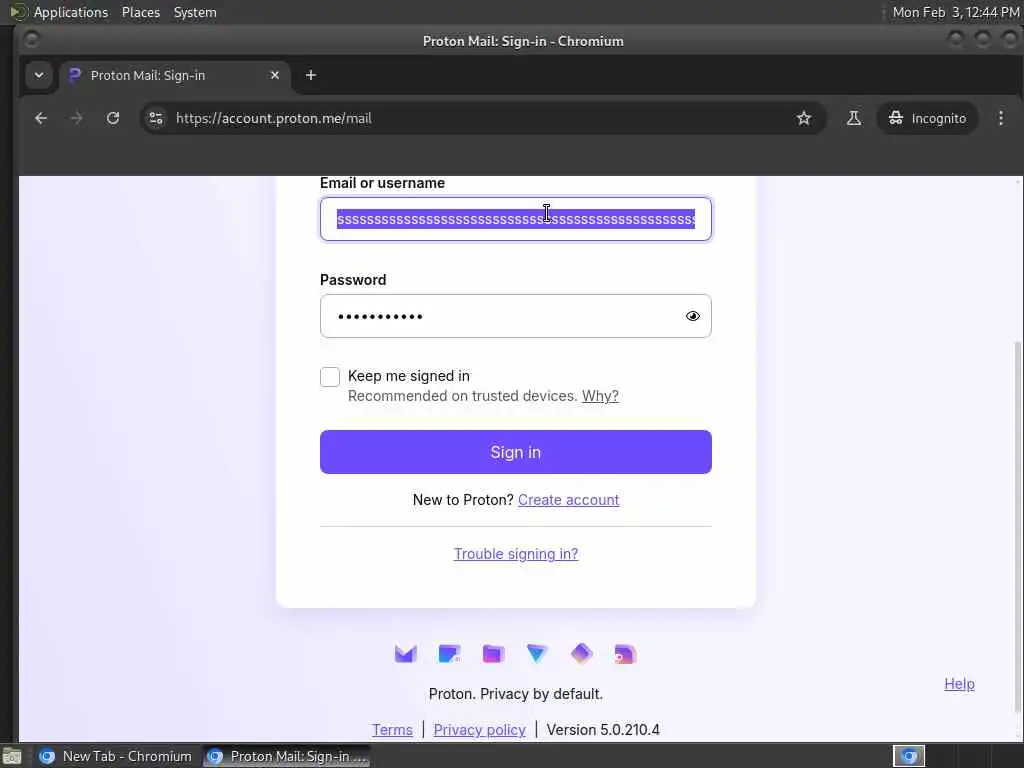Click the clock Mon Feb 3, 12:44 PM
The image size is (1024, 768).
point(955,12)
